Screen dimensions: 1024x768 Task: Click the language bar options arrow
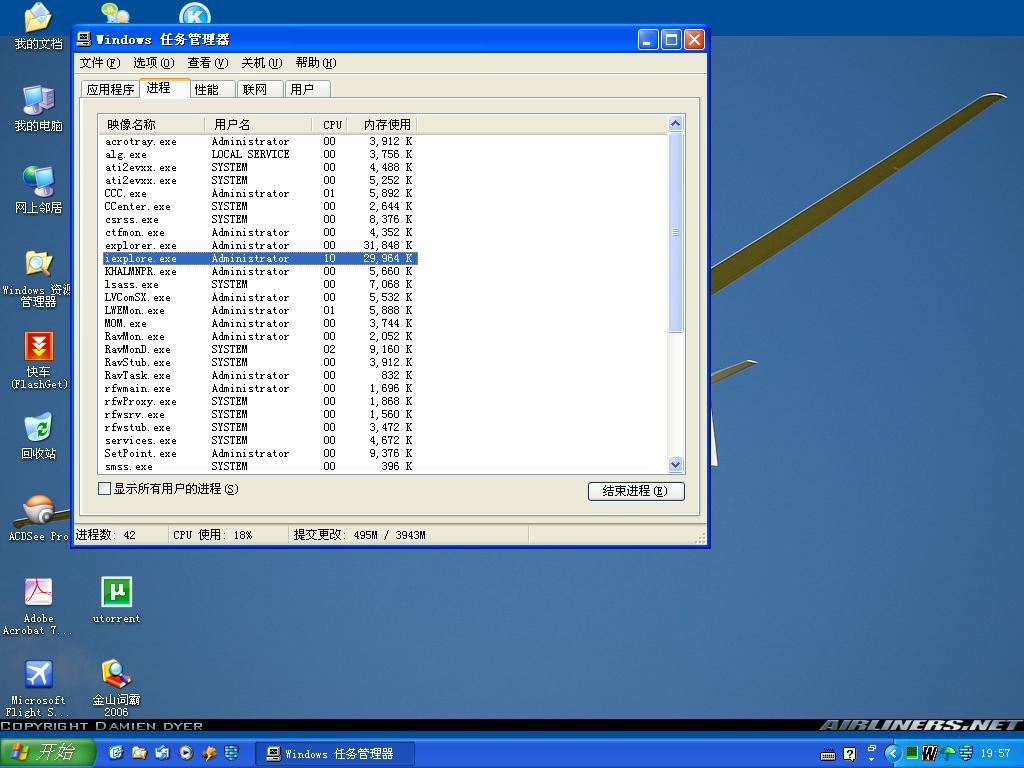[872, 760]
